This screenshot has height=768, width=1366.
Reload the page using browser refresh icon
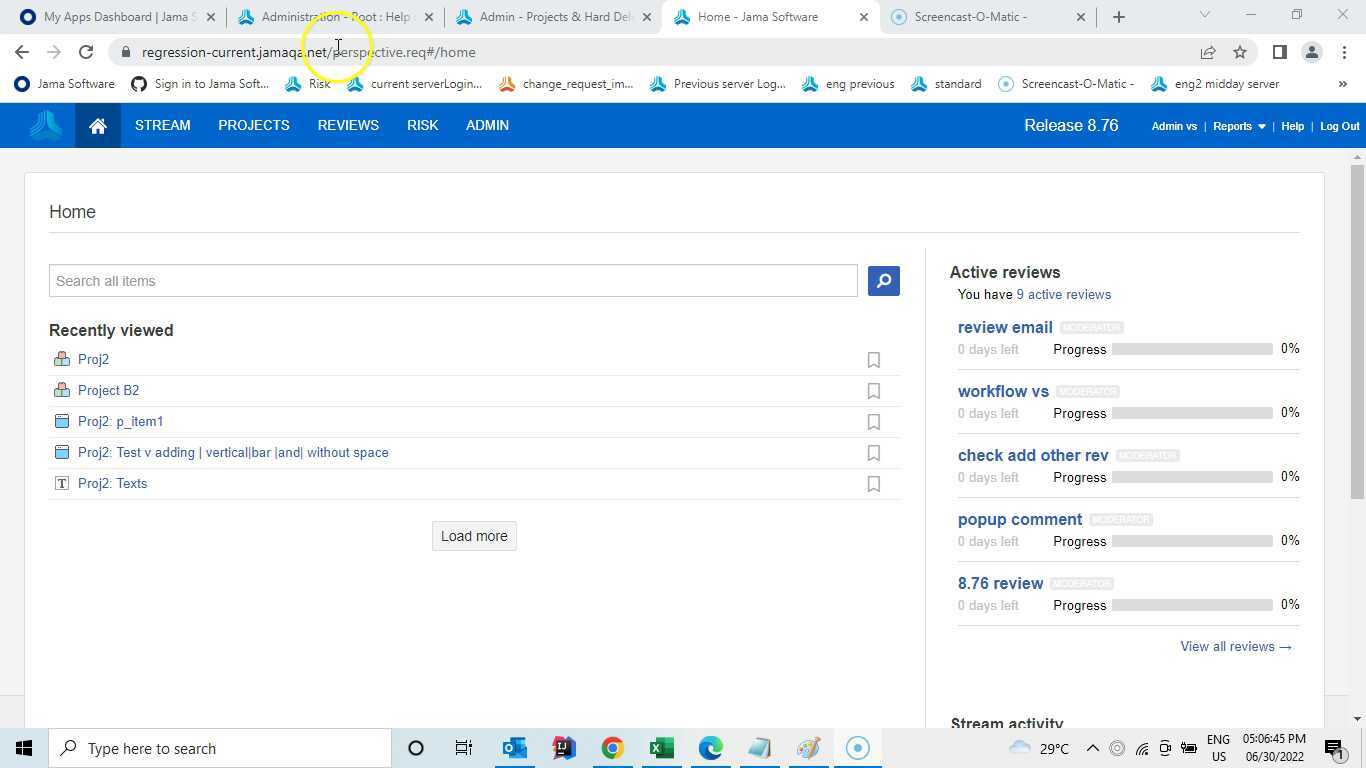tap(86, 52)
